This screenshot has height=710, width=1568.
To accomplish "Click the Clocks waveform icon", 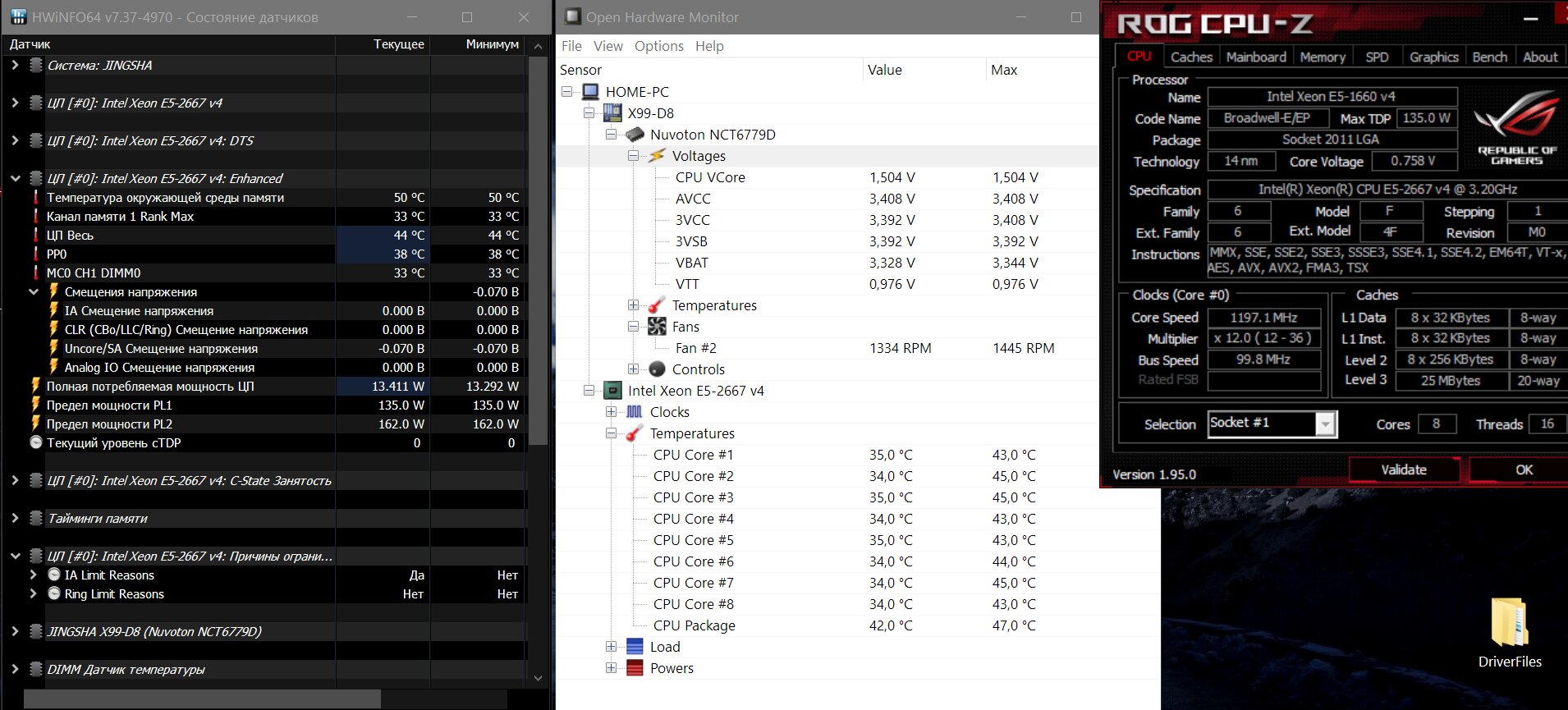I will click(635, 412).
